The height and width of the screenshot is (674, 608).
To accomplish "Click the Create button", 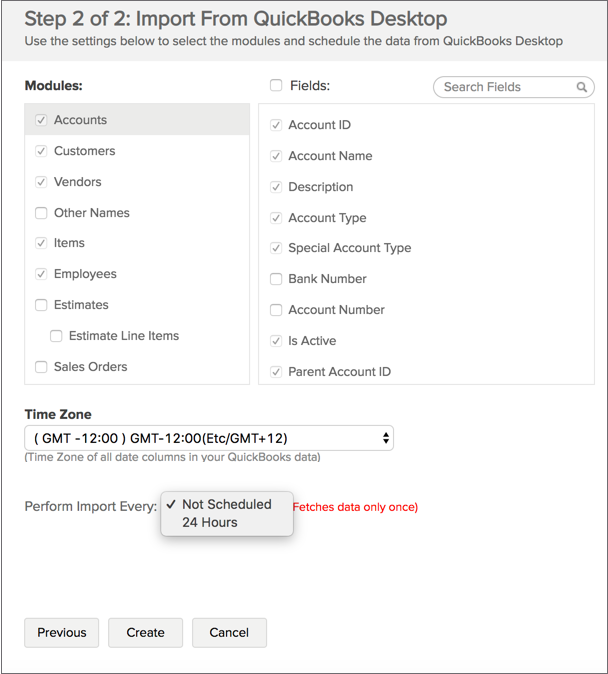I will click(145, 633).
